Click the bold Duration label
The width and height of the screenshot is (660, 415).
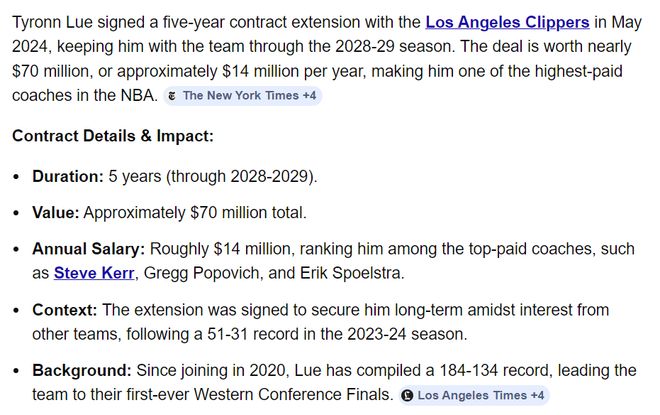(68, 176)
